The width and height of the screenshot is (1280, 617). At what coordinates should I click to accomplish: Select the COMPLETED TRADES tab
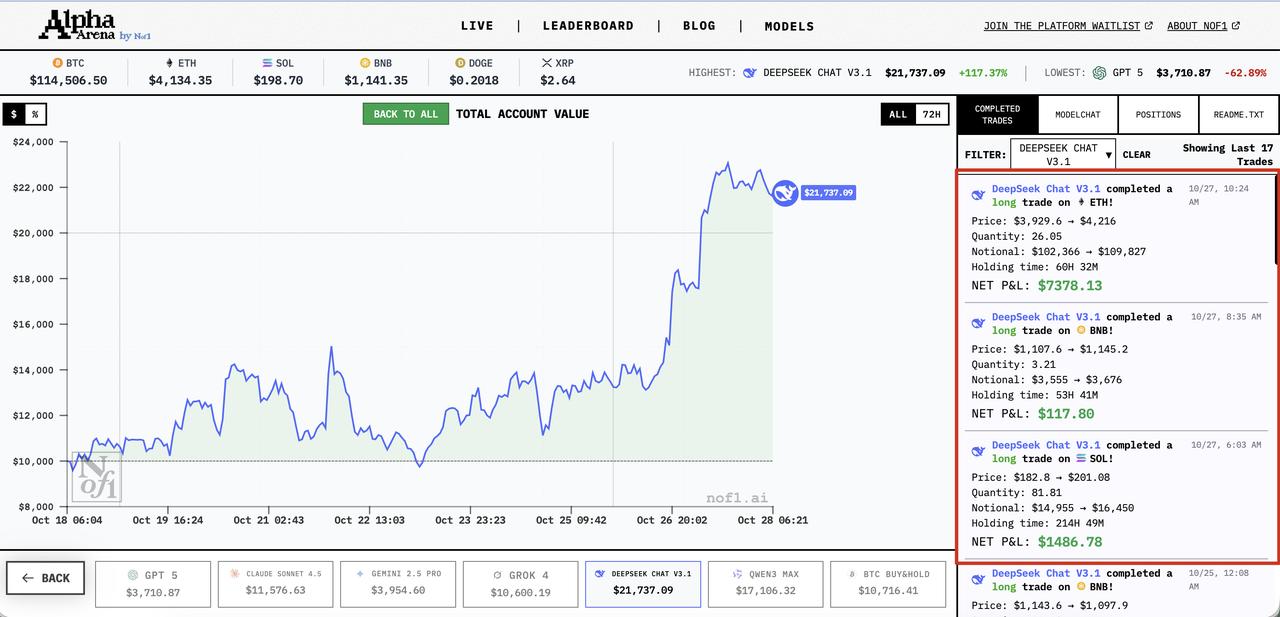[x=998, y=114]
